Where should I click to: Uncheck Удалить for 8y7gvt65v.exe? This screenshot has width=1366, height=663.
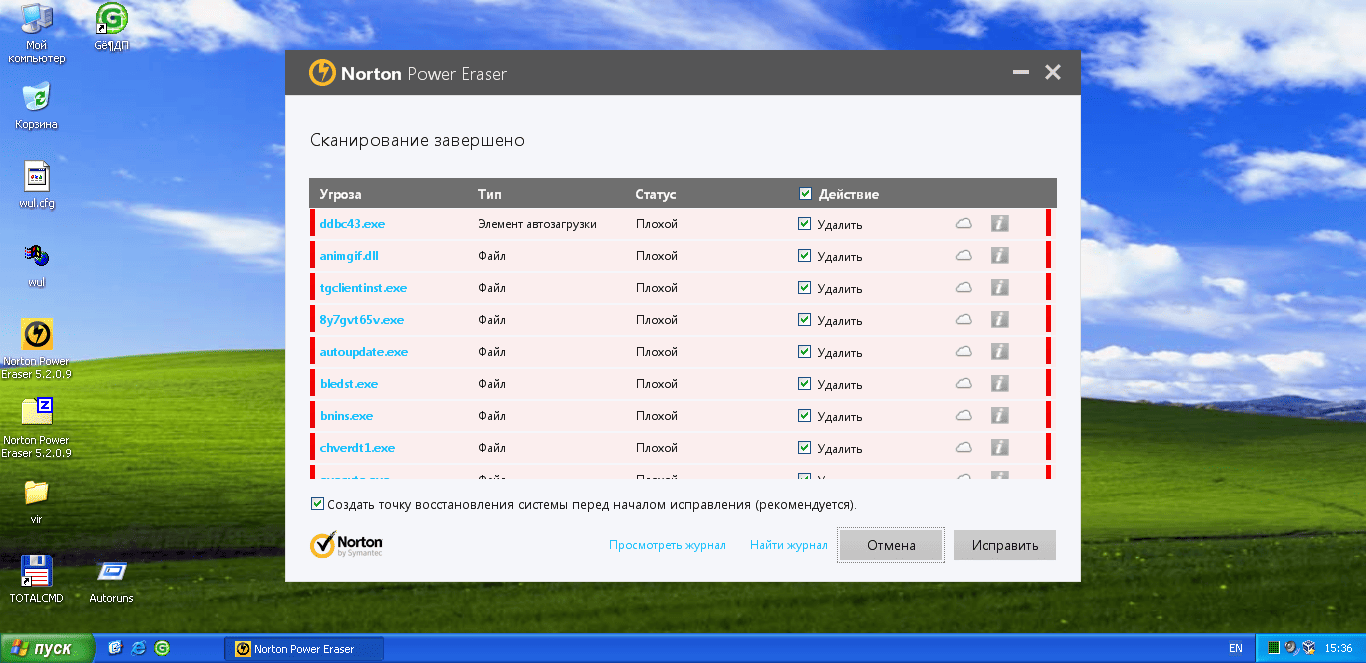(x=804, y=320)
